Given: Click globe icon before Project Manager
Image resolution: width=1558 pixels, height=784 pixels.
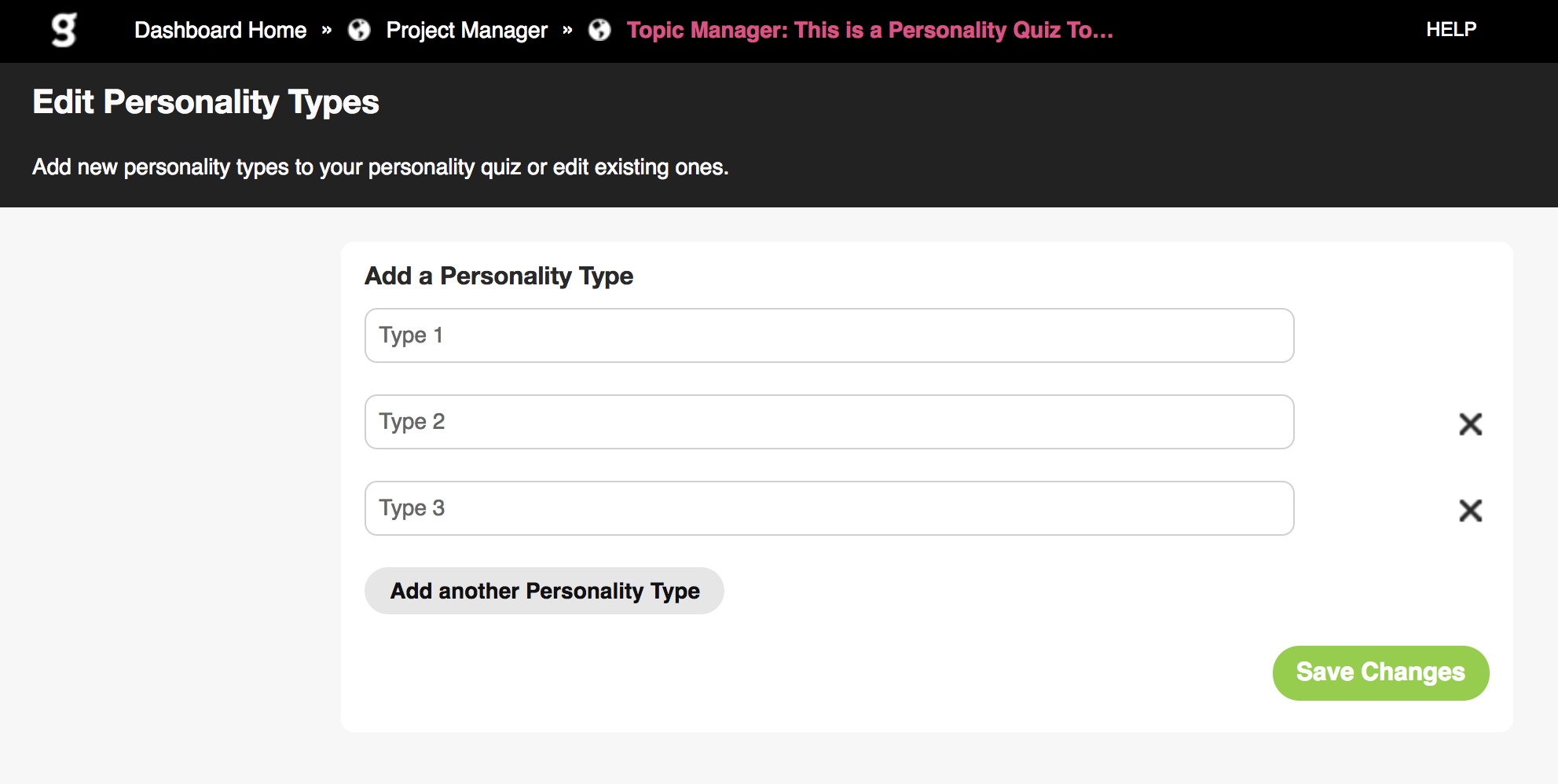Looking at the screenshot, I should click(x=359, y=30).
